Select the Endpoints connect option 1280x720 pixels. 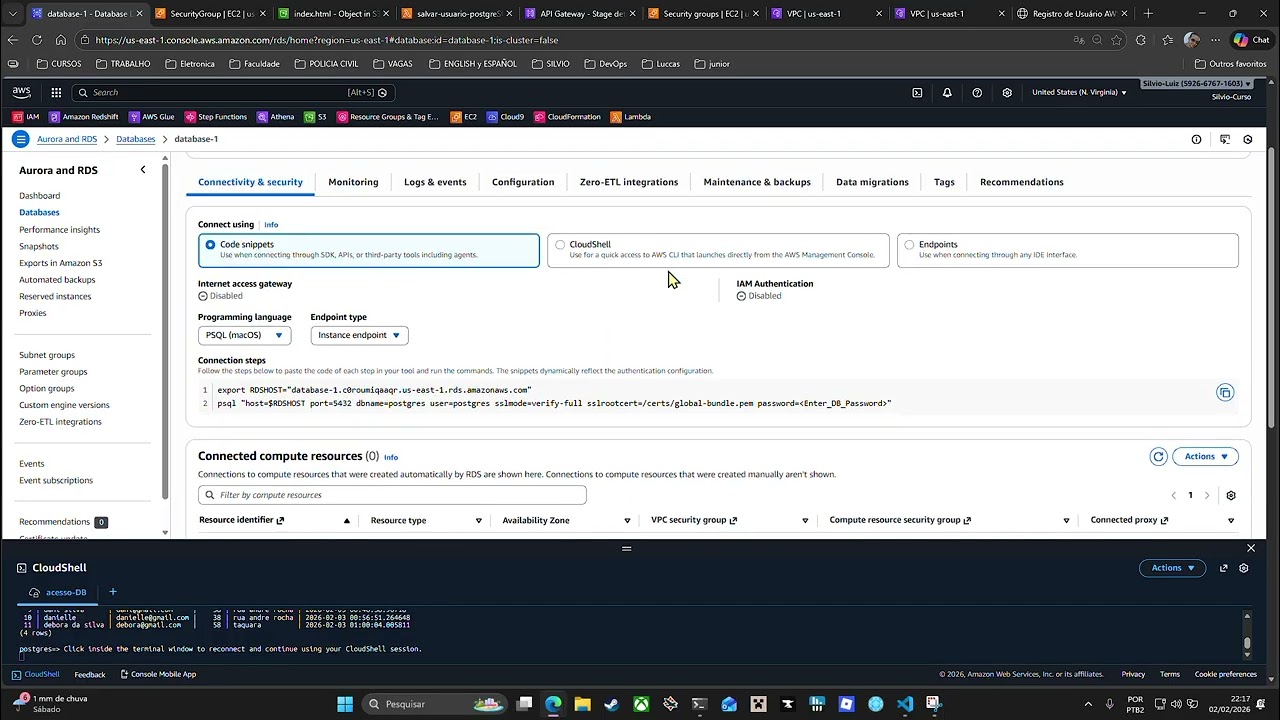(1068, 250)
